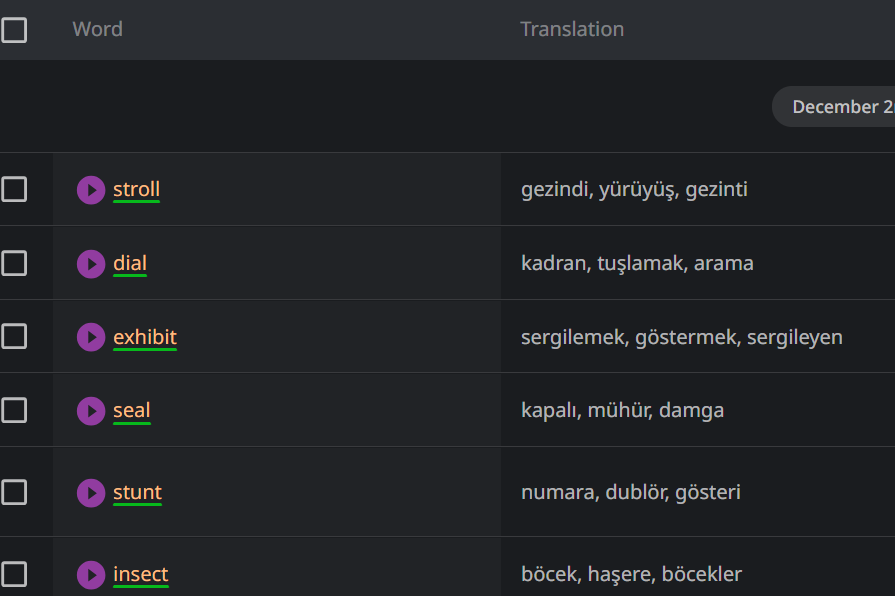Toggle the select-all checkbox in the header

pos(14,30)
